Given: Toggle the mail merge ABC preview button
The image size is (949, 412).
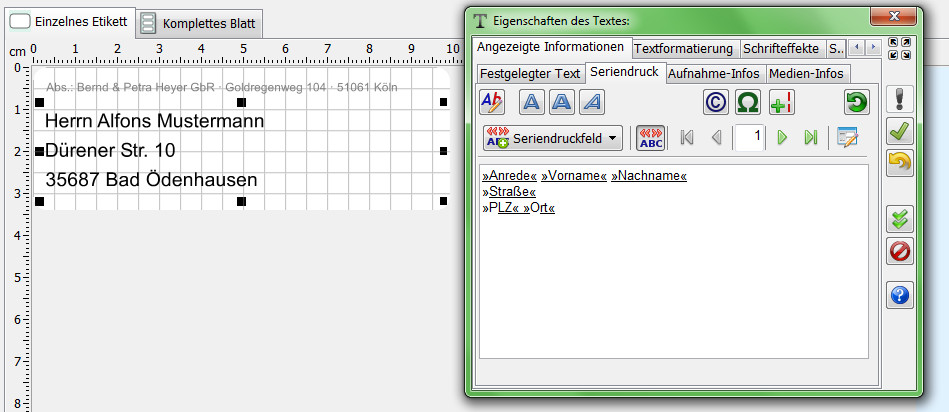Looking at the screenshot, I should [651, 138].
